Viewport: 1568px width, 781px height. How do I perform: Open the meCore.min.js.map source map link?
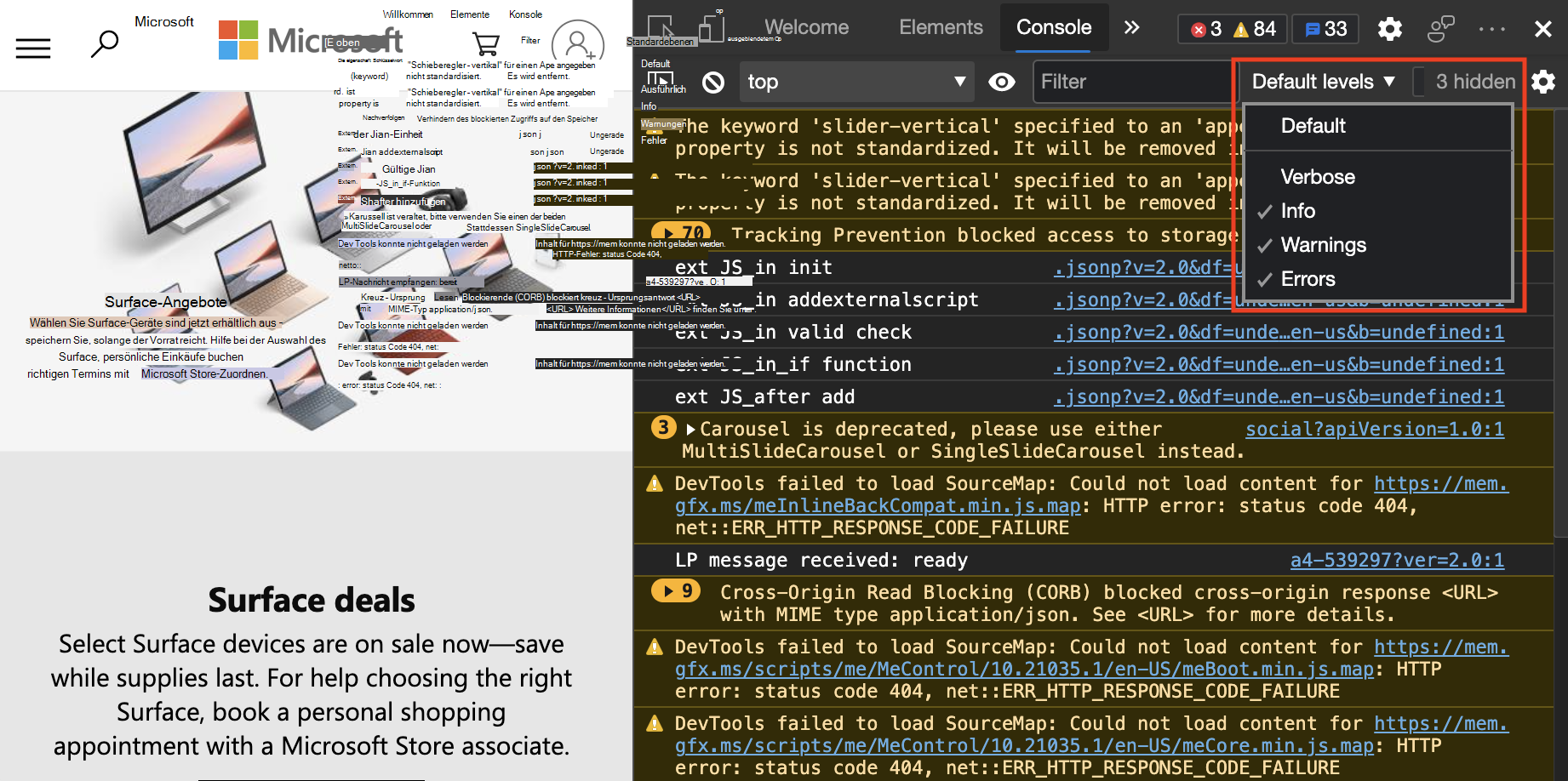click(1024, 746)
